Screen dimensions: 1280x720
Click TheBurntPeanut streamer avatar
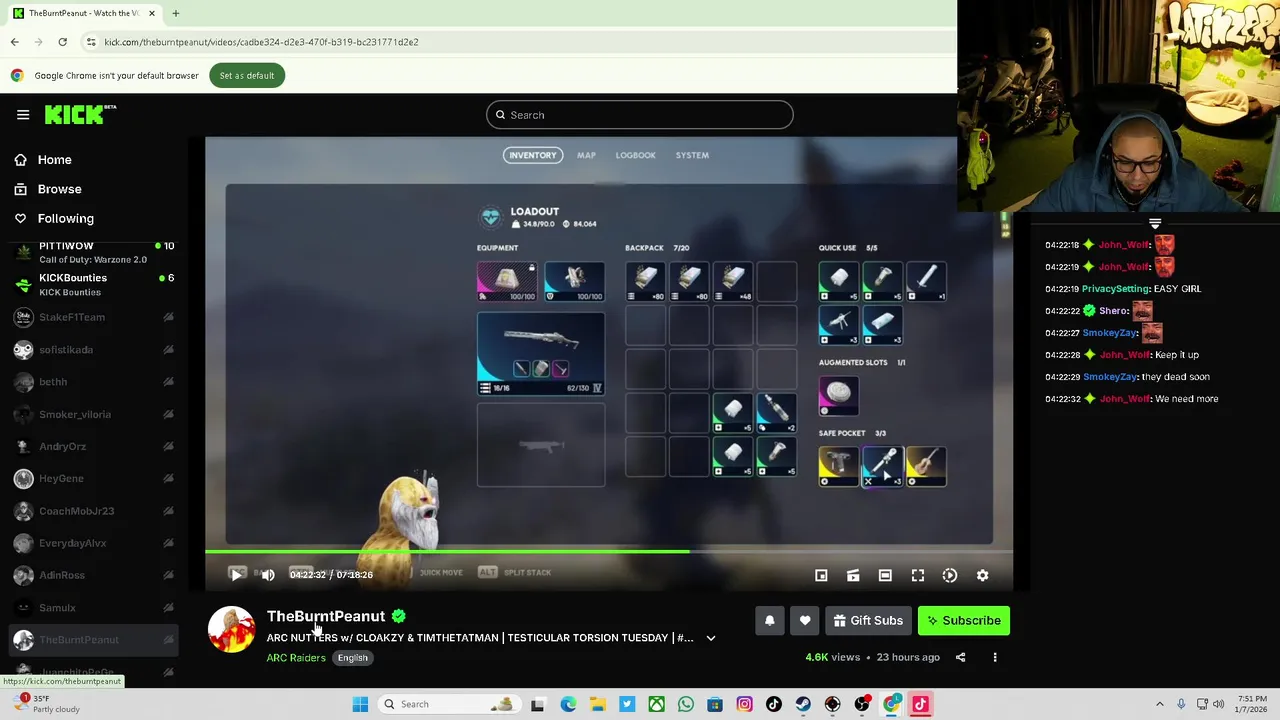[231, 630]
